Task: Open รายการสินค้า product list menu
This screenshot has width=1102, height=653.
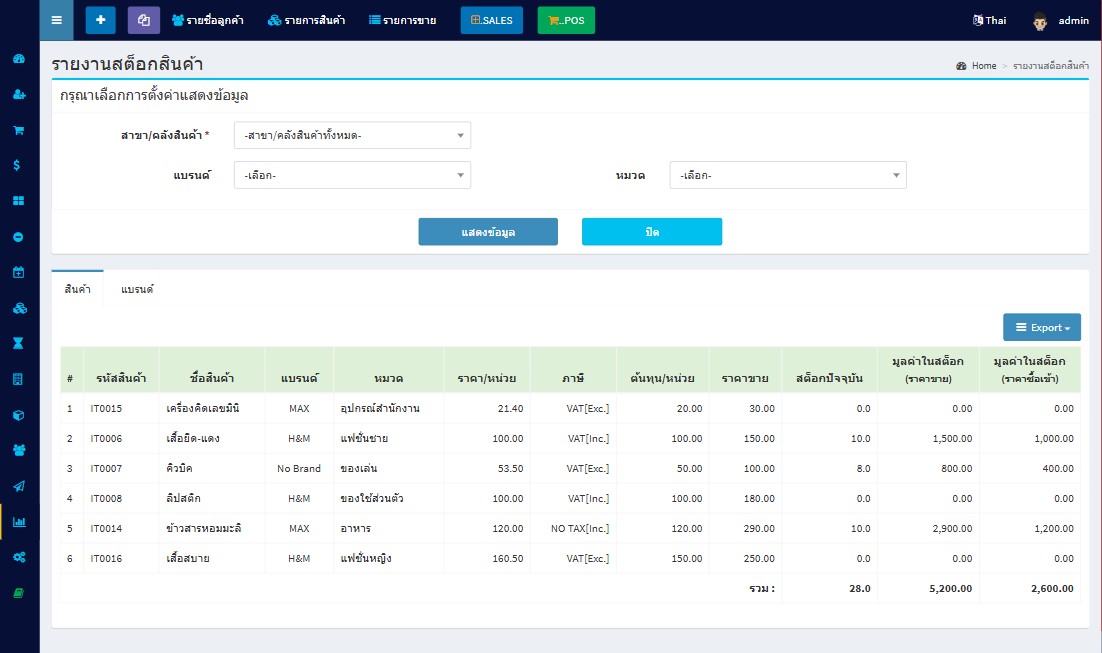Action: 306,20
